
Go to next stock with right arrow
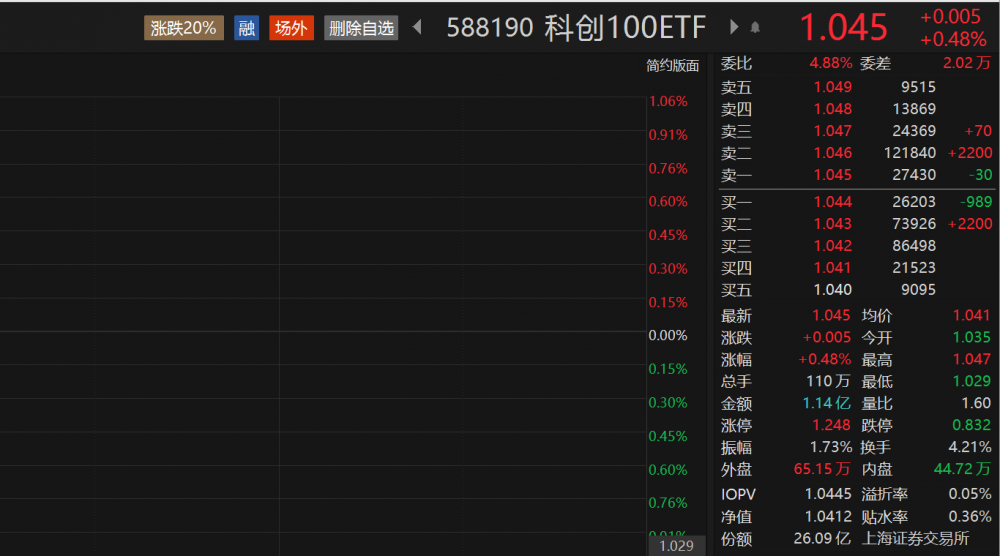coord(733,27)
